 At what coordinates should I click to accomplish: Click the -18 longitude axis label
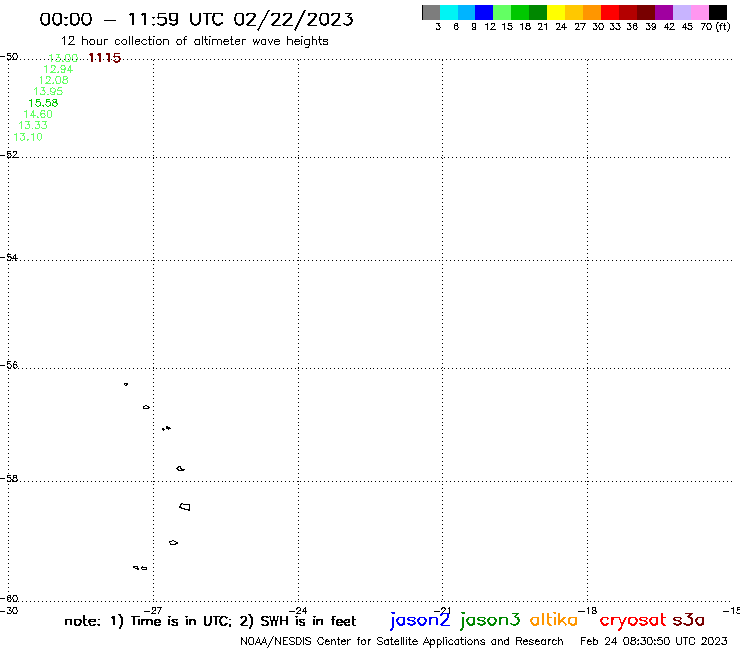point(588,610)
